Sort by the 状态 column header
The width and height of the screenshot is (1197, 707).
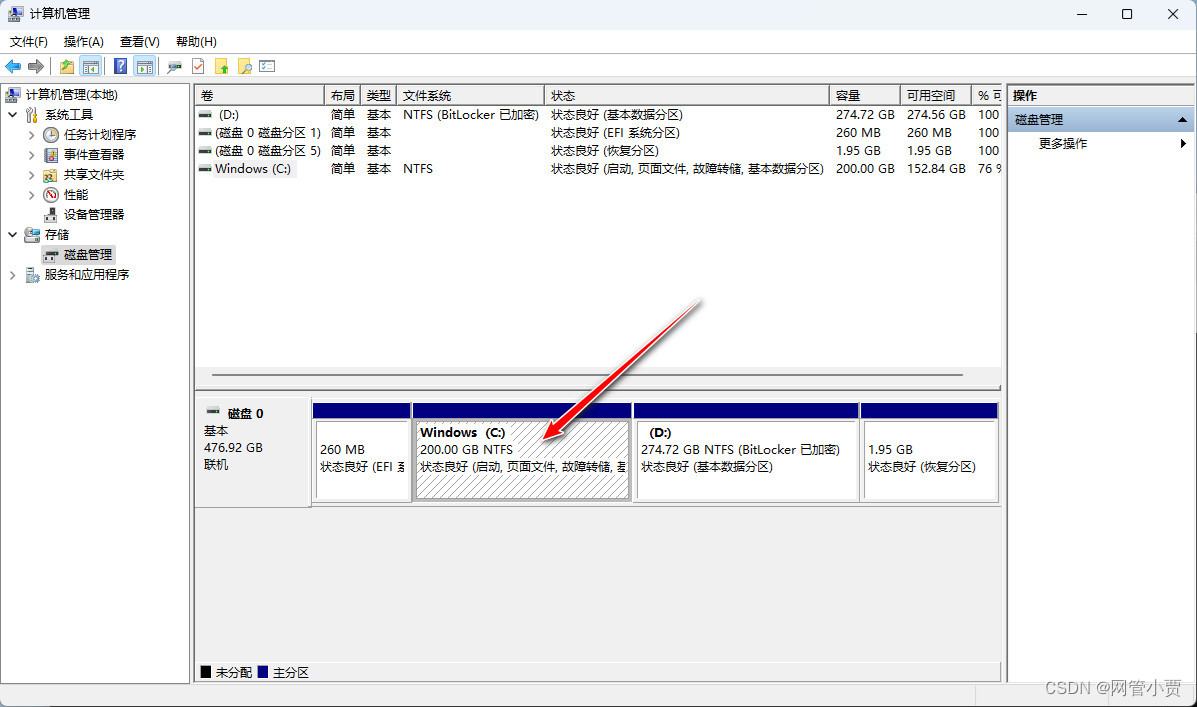coord(687,95)
